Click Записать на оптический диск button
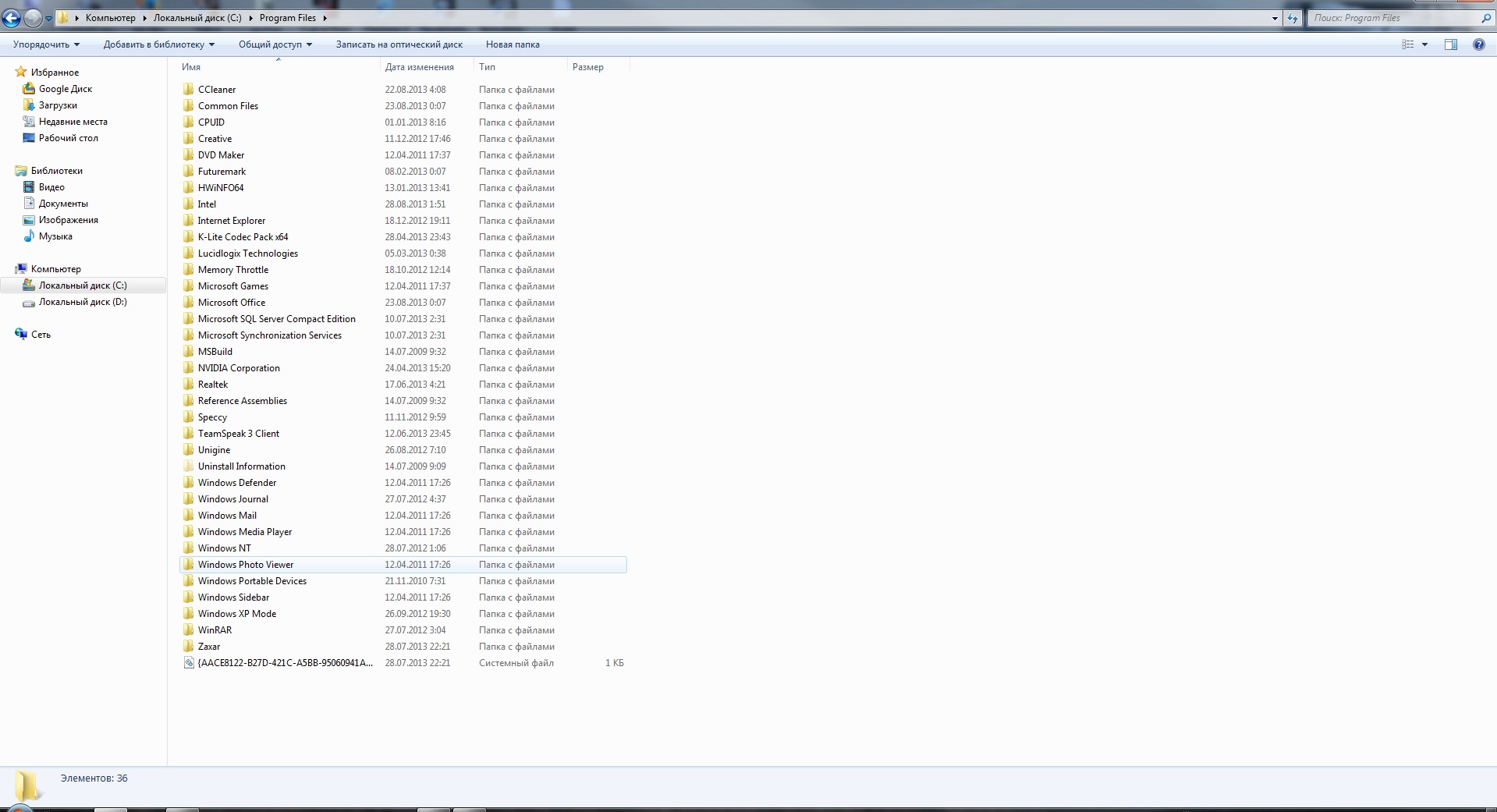 tap(399, 44)
